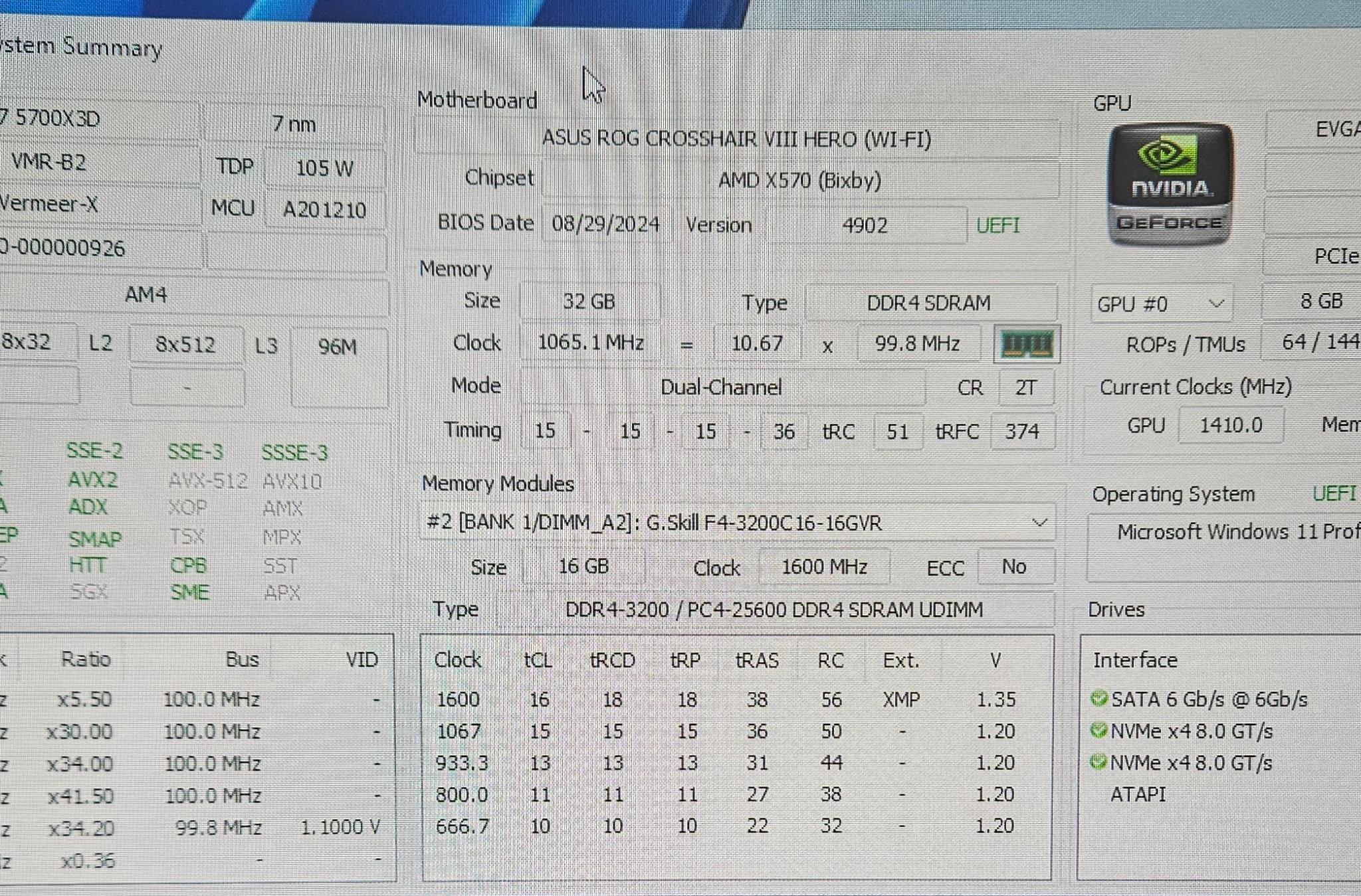
Task: Expand the memory module DIMM_A2 dropdown
Action: 737,523
